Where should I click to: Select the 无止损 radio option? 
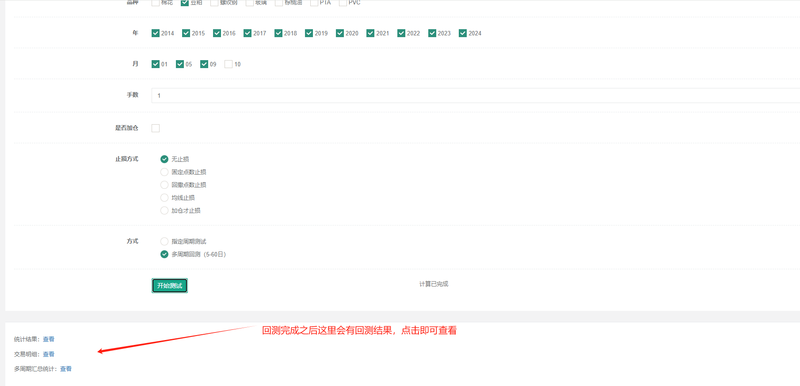tap(164, 159)
